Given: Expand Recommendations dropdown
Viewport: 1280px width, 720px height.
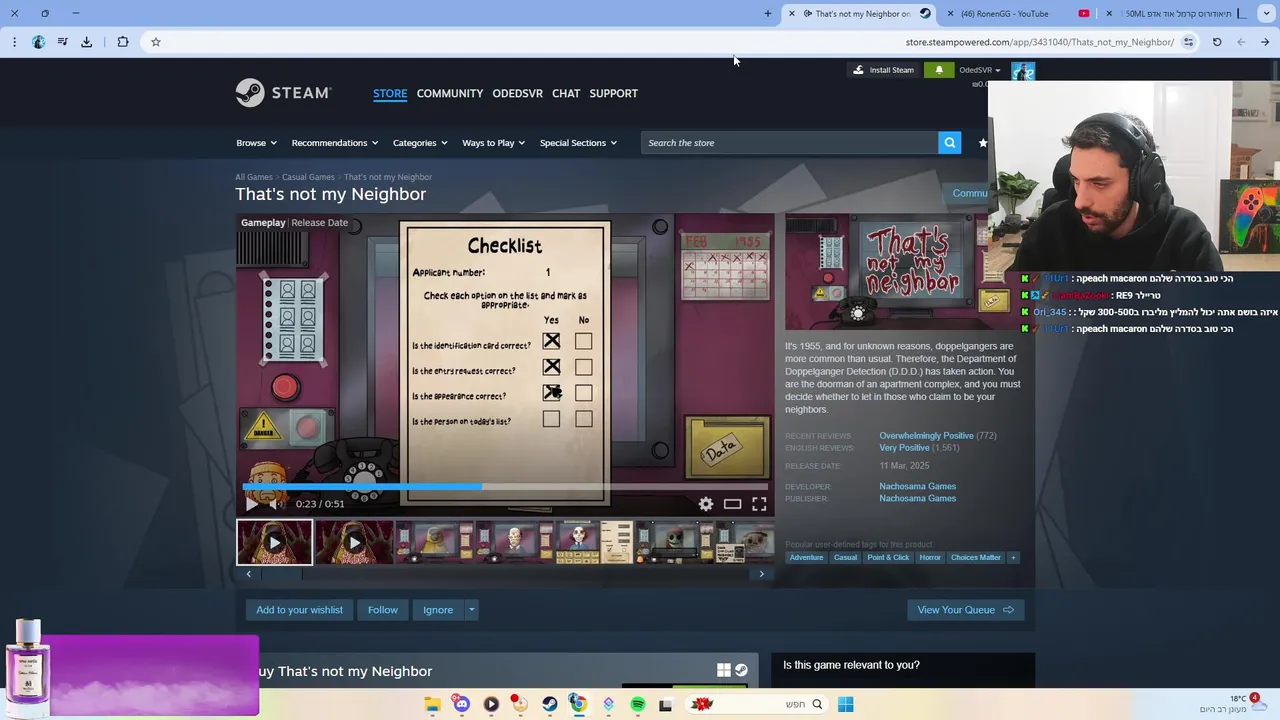Looking at the screenshot, I should click(x=335, y=143).
